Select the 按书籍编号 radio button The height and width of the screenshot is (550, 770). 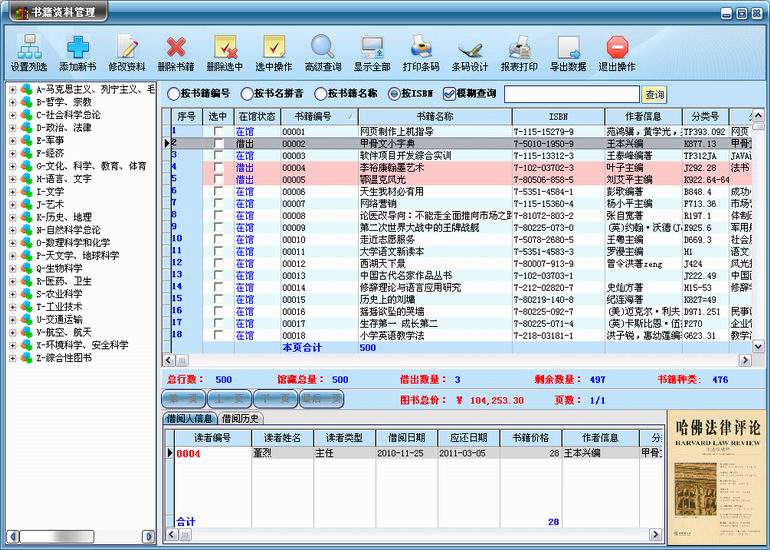174,94
